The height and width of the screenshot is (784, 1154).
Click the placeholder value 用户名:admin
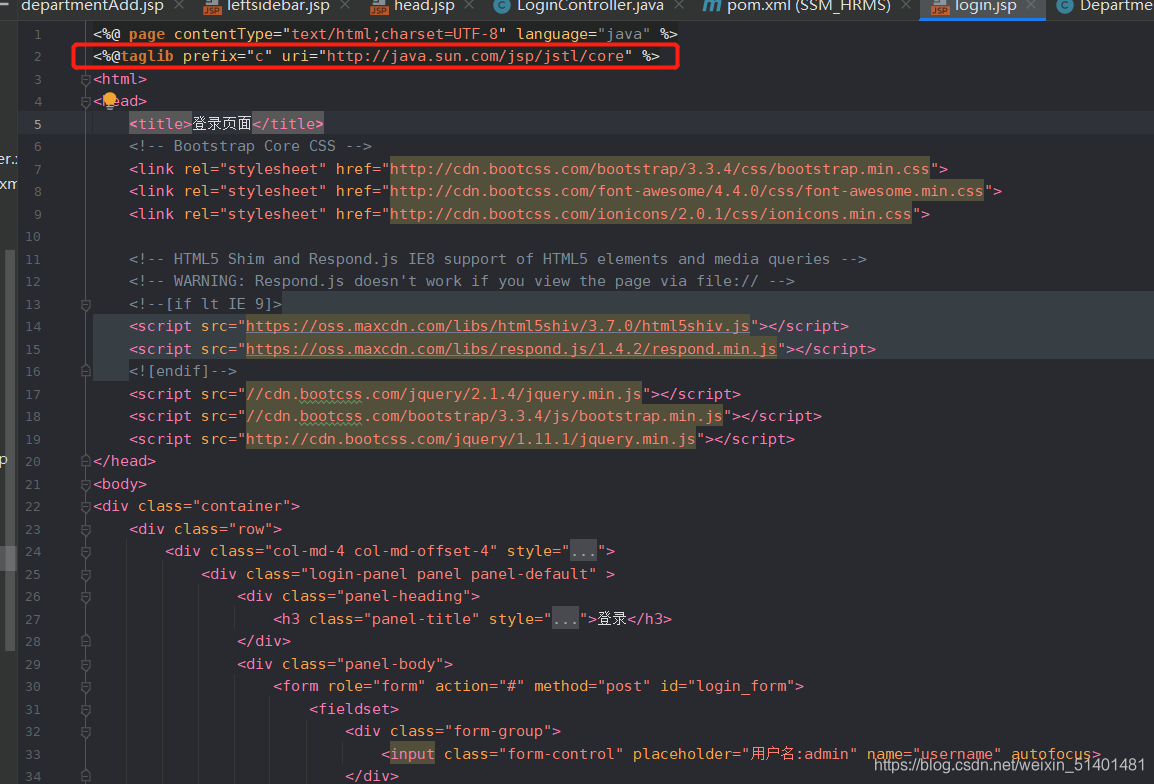coord(799,754)
